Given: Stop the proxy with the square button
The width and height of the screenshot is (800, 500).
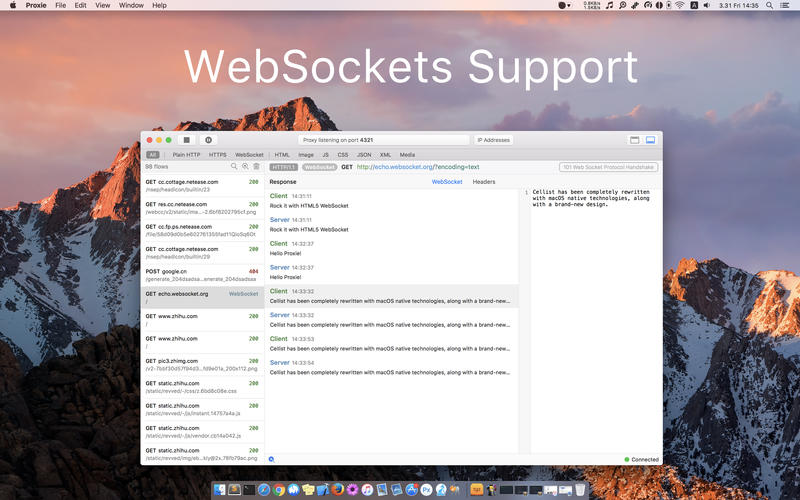Looking at the screenshot, I should click(187, 140).
